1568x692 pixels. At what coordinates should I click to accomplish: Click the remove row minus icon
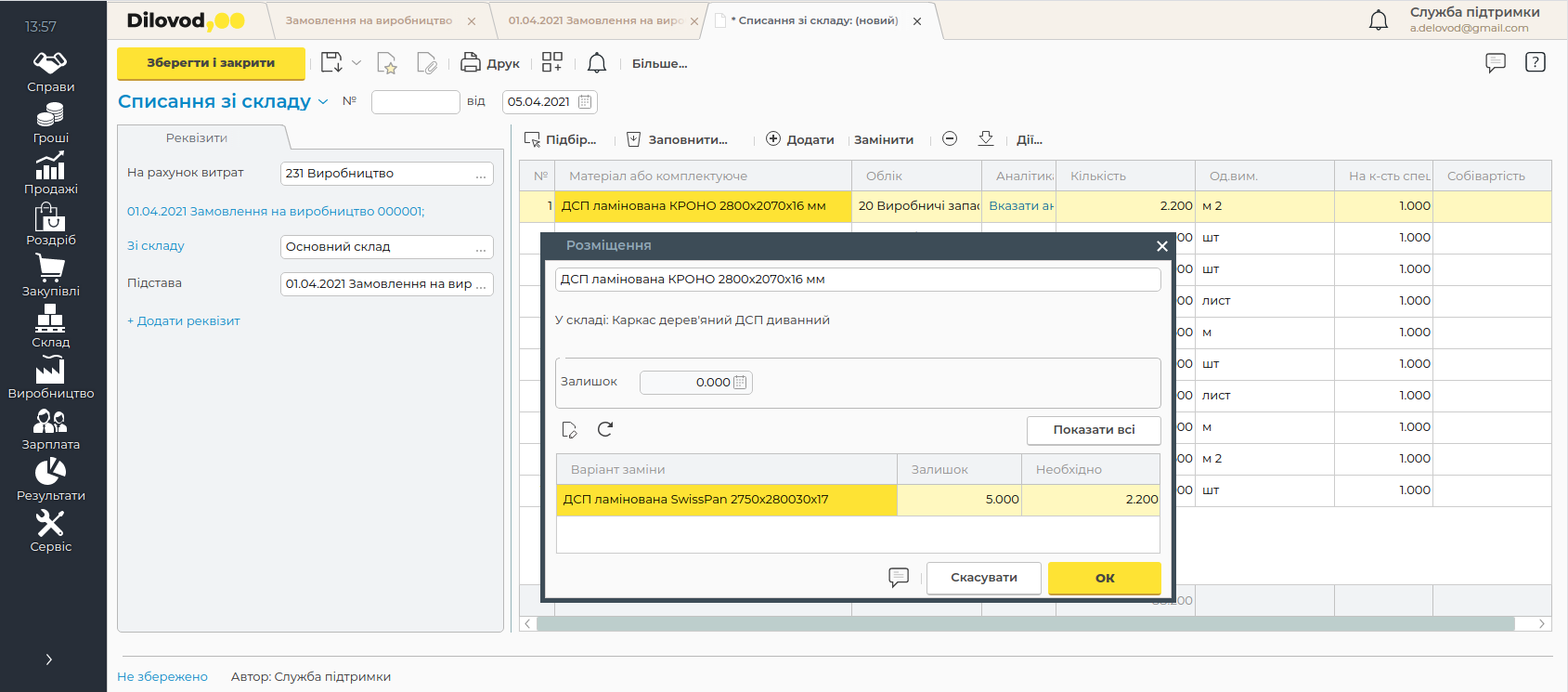[x=950, y=139]
